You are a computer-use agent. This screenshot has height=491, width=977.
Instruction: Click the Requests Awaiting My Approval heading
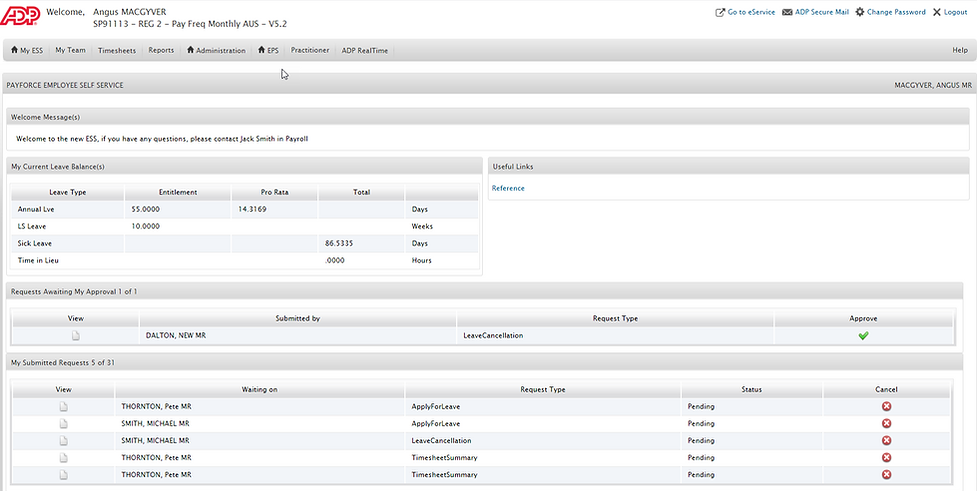[74, 292]
